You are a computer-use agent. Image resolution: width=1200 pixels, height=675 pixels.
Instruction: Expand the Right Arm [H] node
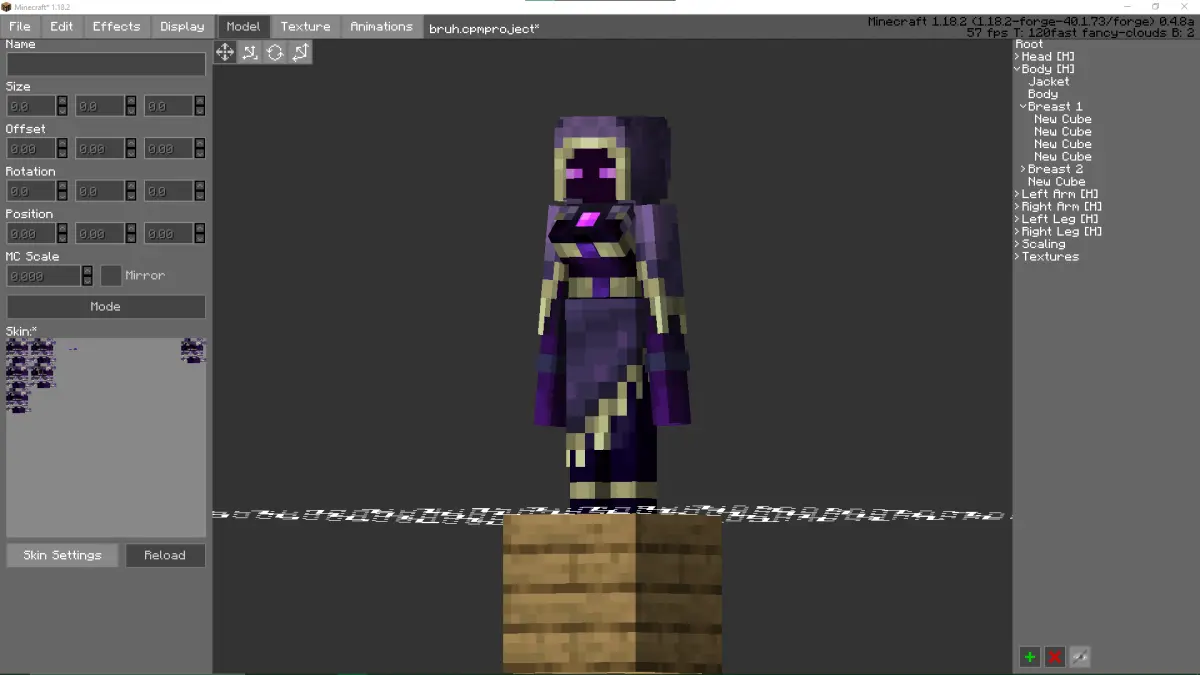(x=1017, y=207)
